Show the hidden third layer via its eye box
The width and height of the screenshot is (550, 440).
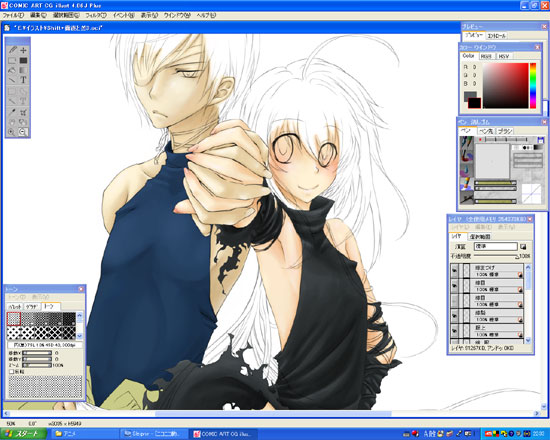point(455,301)
